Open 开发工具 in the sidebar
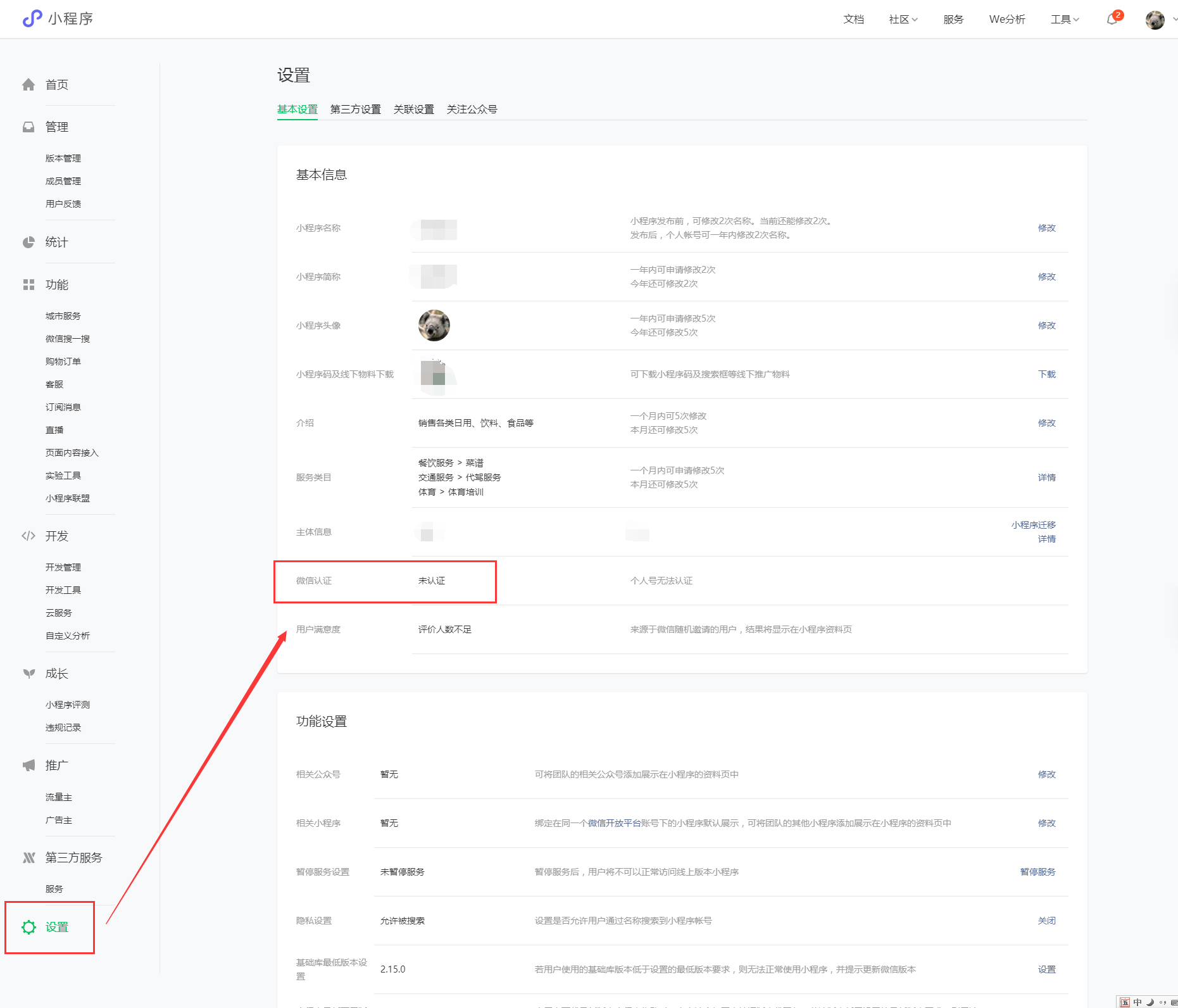 (63, 590)
